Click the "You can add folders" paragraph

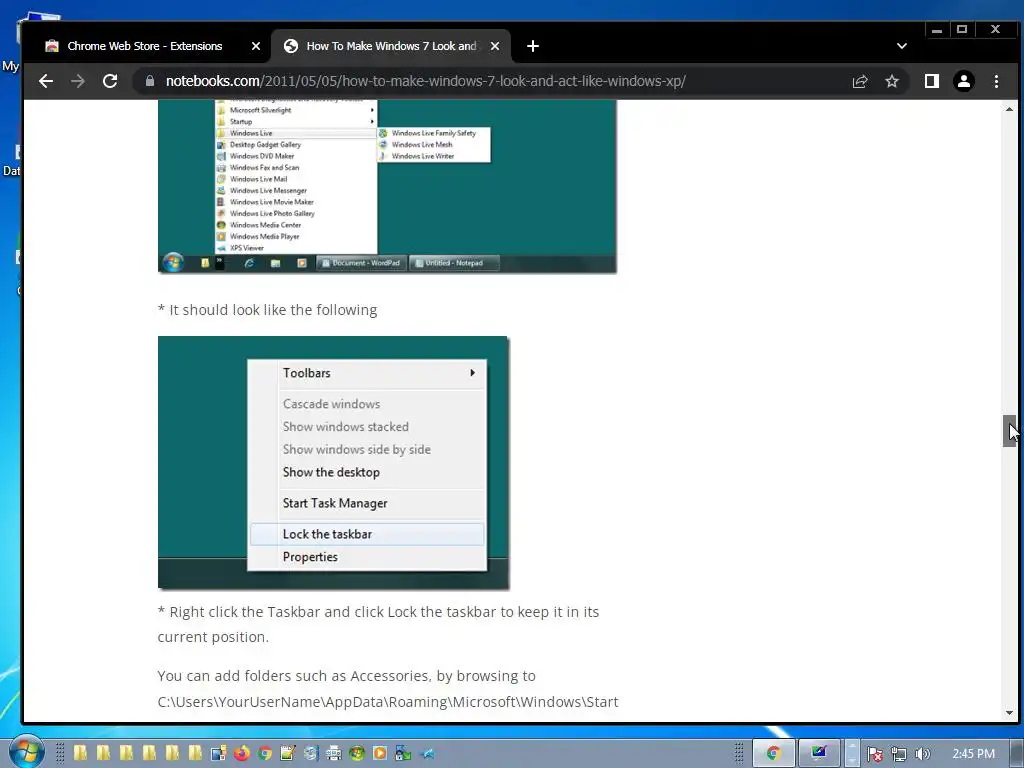[388, 689]
